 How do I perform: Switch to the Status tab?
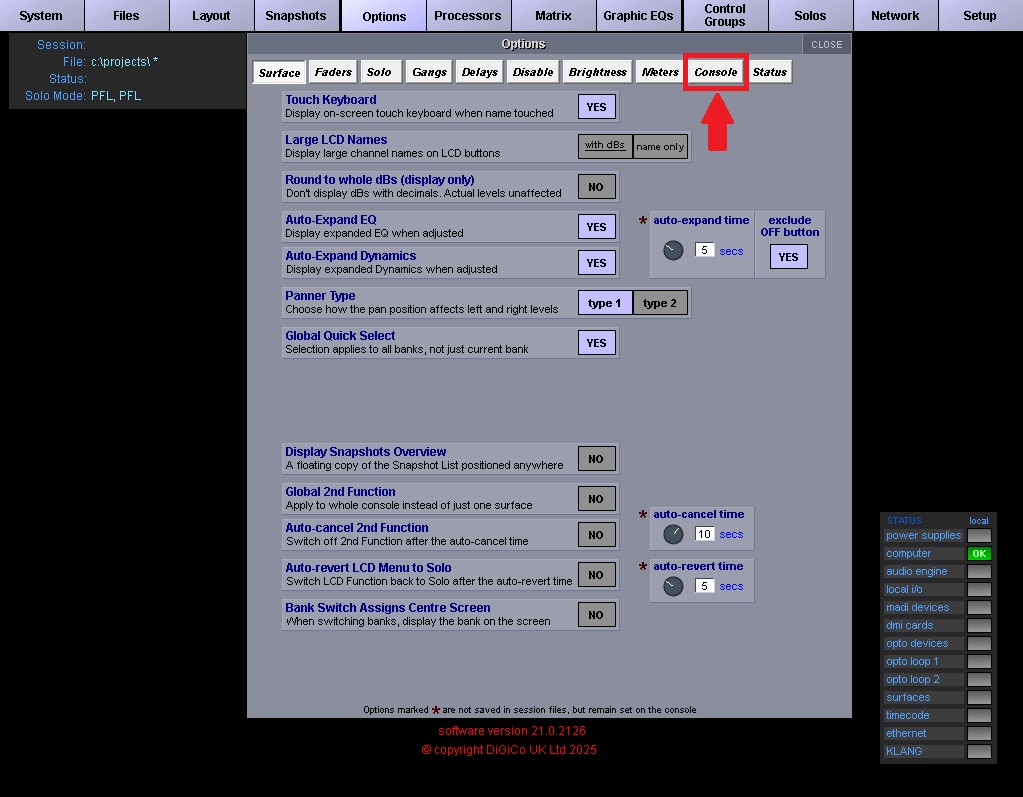tap(770, 72)
